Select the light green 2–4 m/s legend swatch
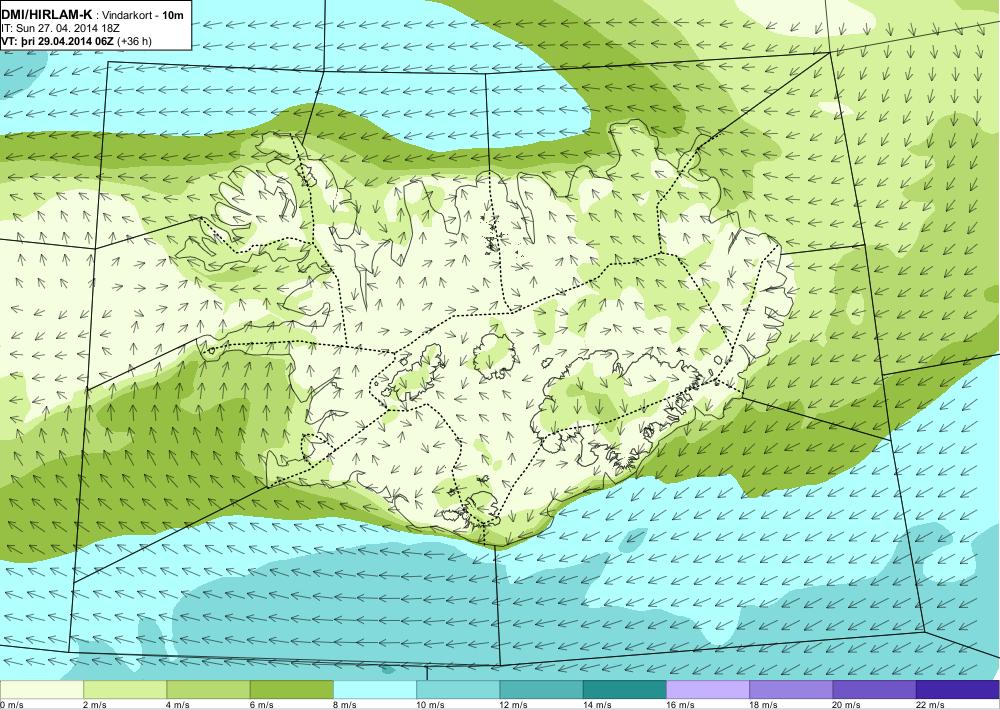The width and height of the screenshot is (1000, 710). (125, 690)
